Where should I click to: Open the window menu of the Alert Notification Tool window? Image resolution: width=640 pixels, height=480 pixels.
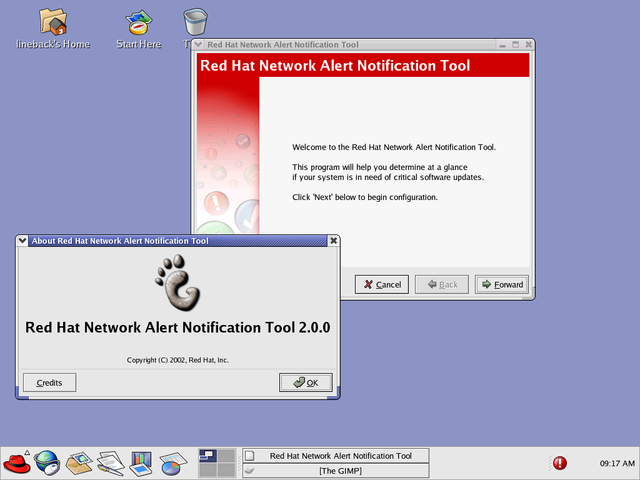[x=198, y=45]
